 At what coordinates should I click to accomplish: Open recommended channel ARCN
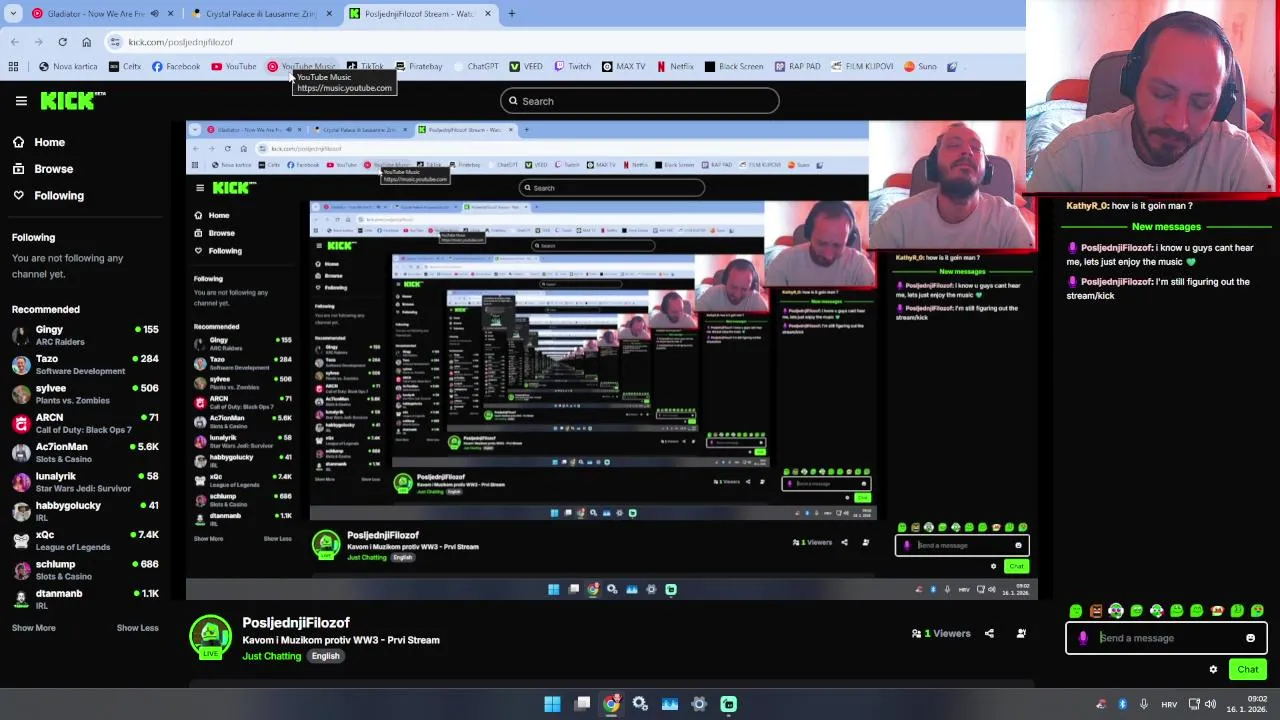coord(85,423)
